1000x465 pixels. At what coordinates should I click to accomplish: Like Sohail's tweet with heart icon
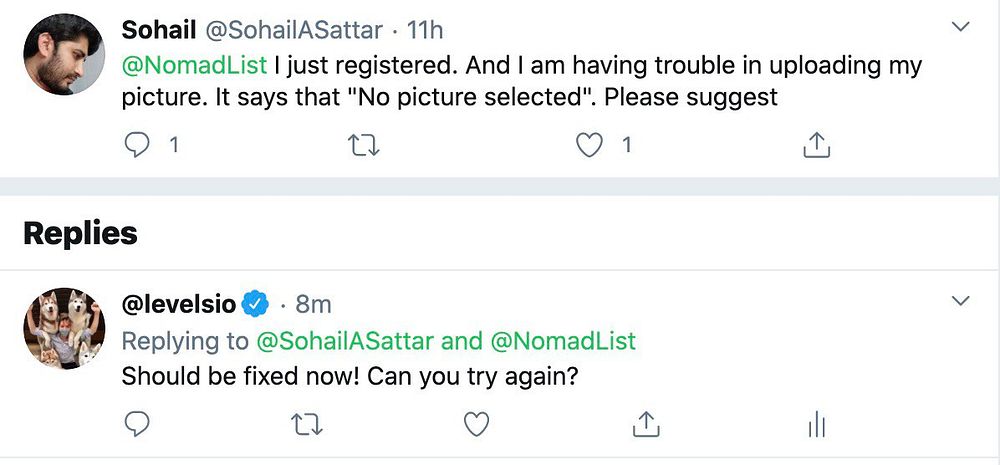[590, 145]
